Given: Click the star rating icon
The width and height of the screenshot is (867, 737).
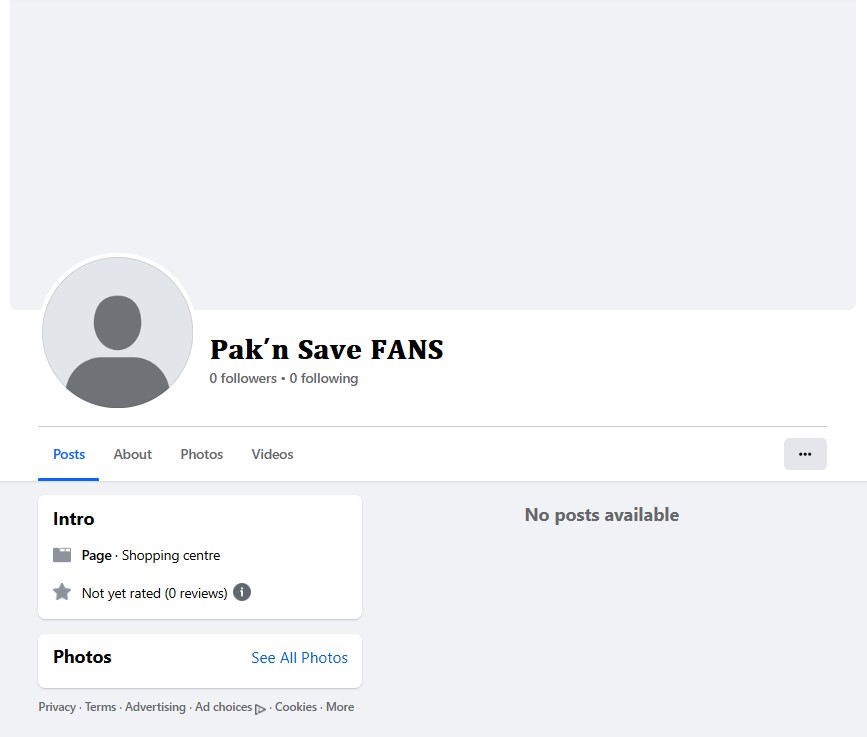Looking at the screenshot, I should point(62,592).
